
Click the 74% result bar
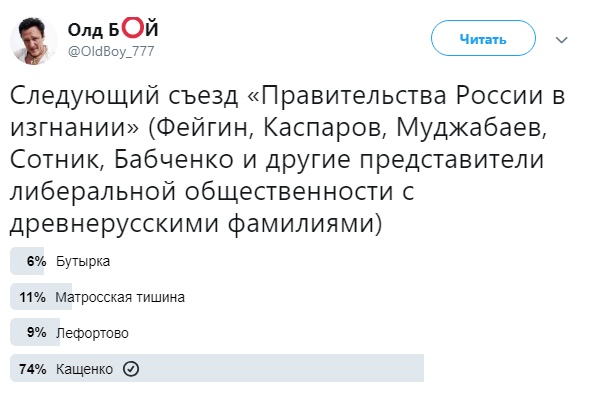217,368
